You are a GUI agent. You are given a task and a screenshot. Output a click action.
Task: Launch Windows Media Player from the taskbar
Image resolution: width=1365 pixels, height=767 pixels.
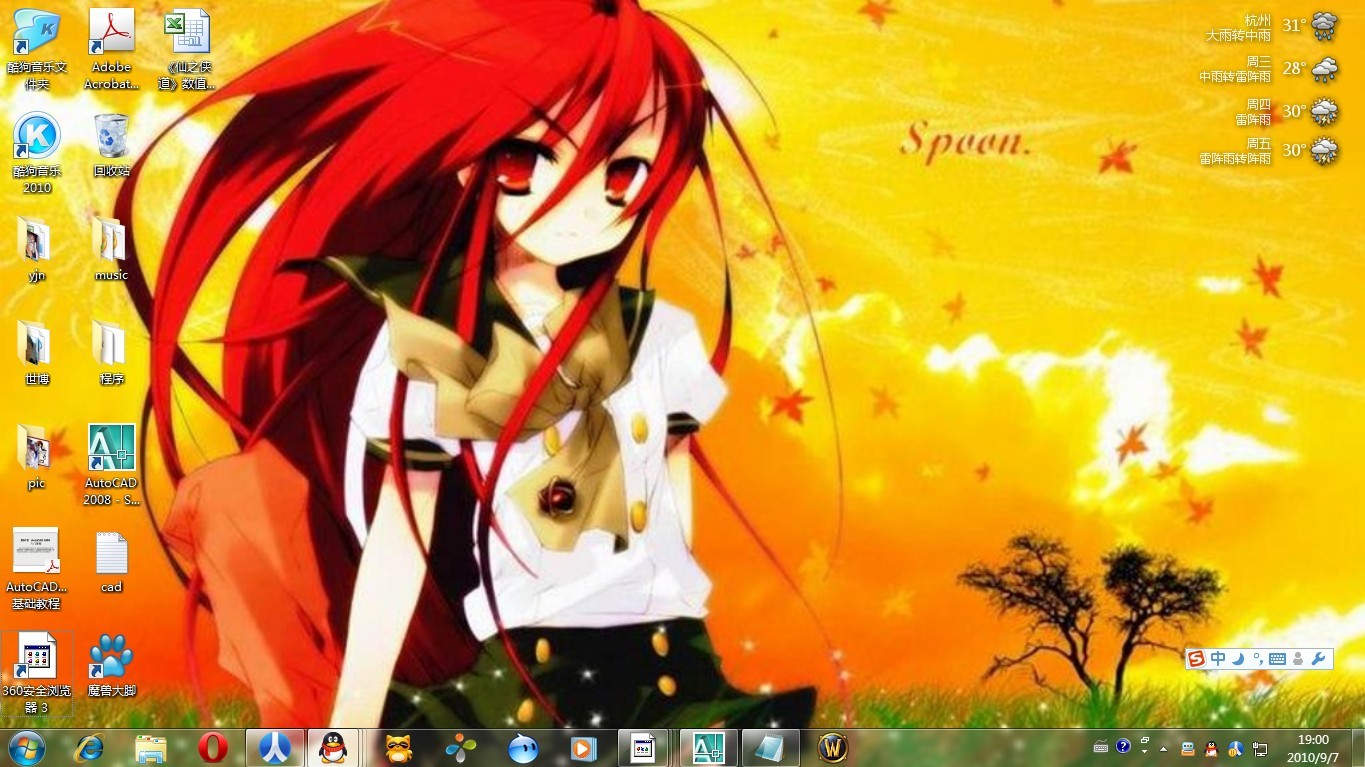click(x=583, y=747)
